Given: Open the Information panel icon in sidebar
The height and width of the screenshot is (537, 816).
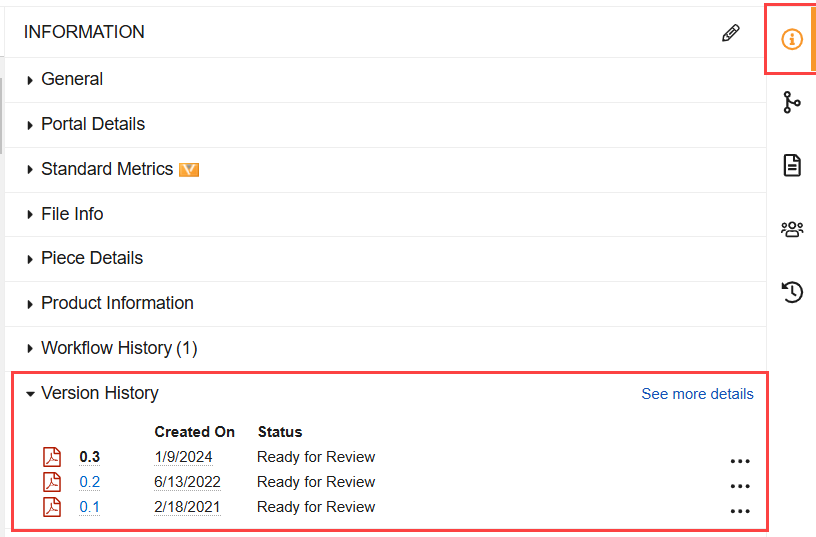Looking at the screenshot, I should tap(792, 39).
